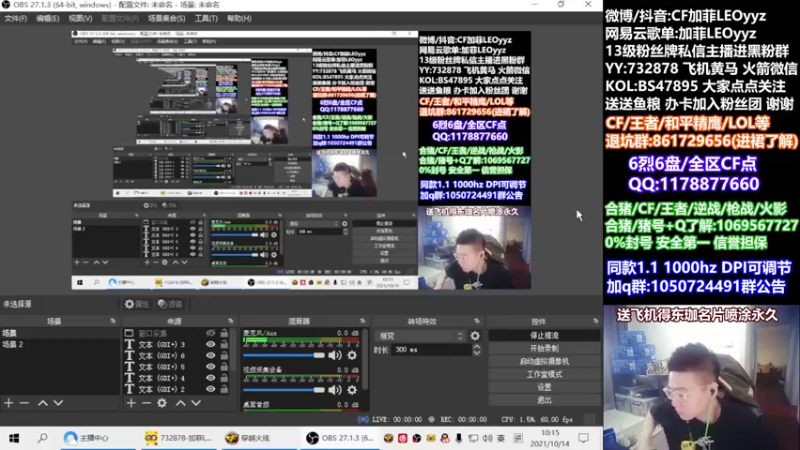Open the 工具(T) menu

coord(206,18)
